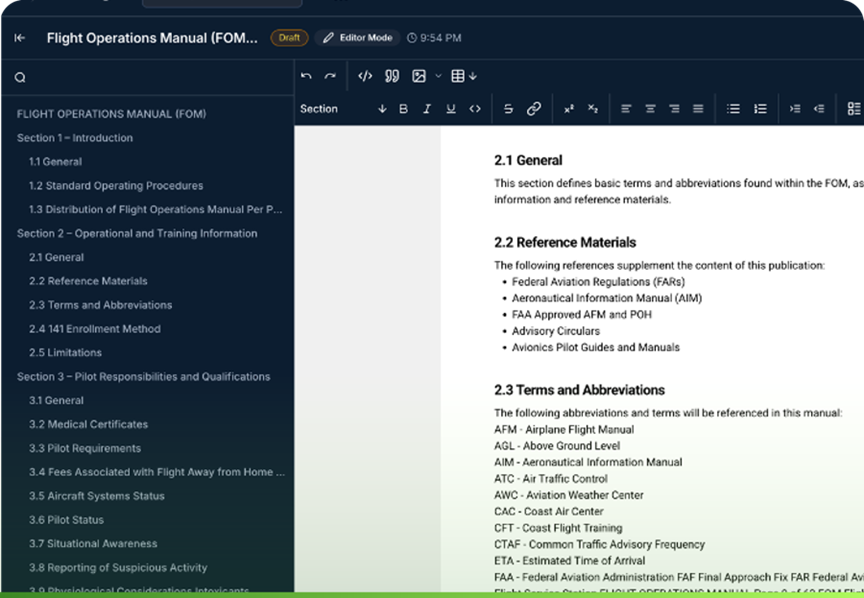Center align the text

(650, 109)
